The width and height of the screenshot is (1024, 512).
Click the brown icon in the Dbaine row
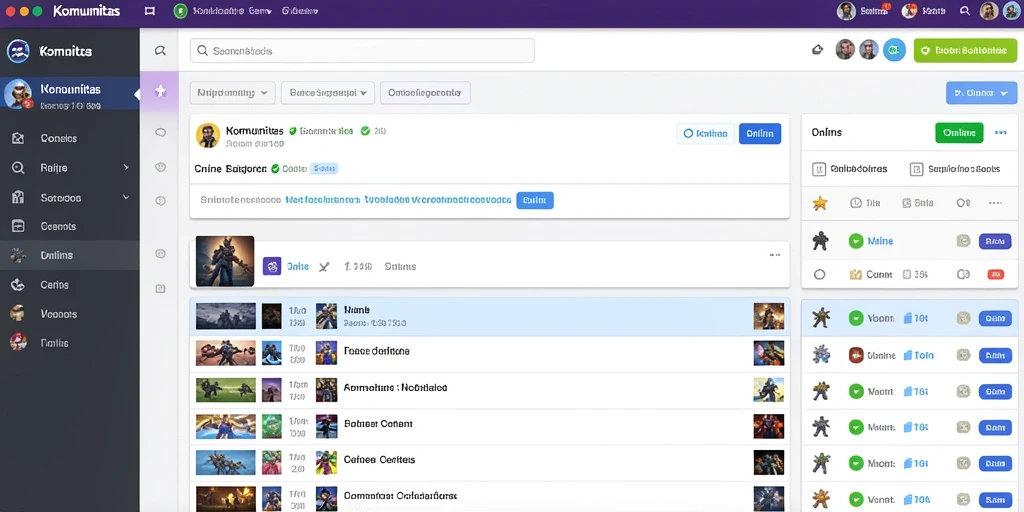[x=856, y=355]
